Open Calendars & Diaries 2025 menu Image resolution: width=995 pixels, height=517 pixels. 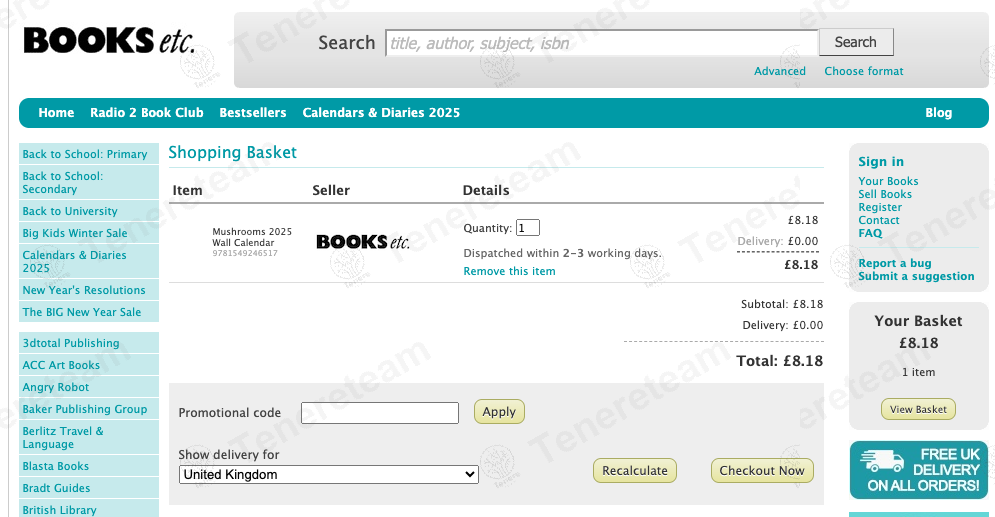click(x=381, y=113)
